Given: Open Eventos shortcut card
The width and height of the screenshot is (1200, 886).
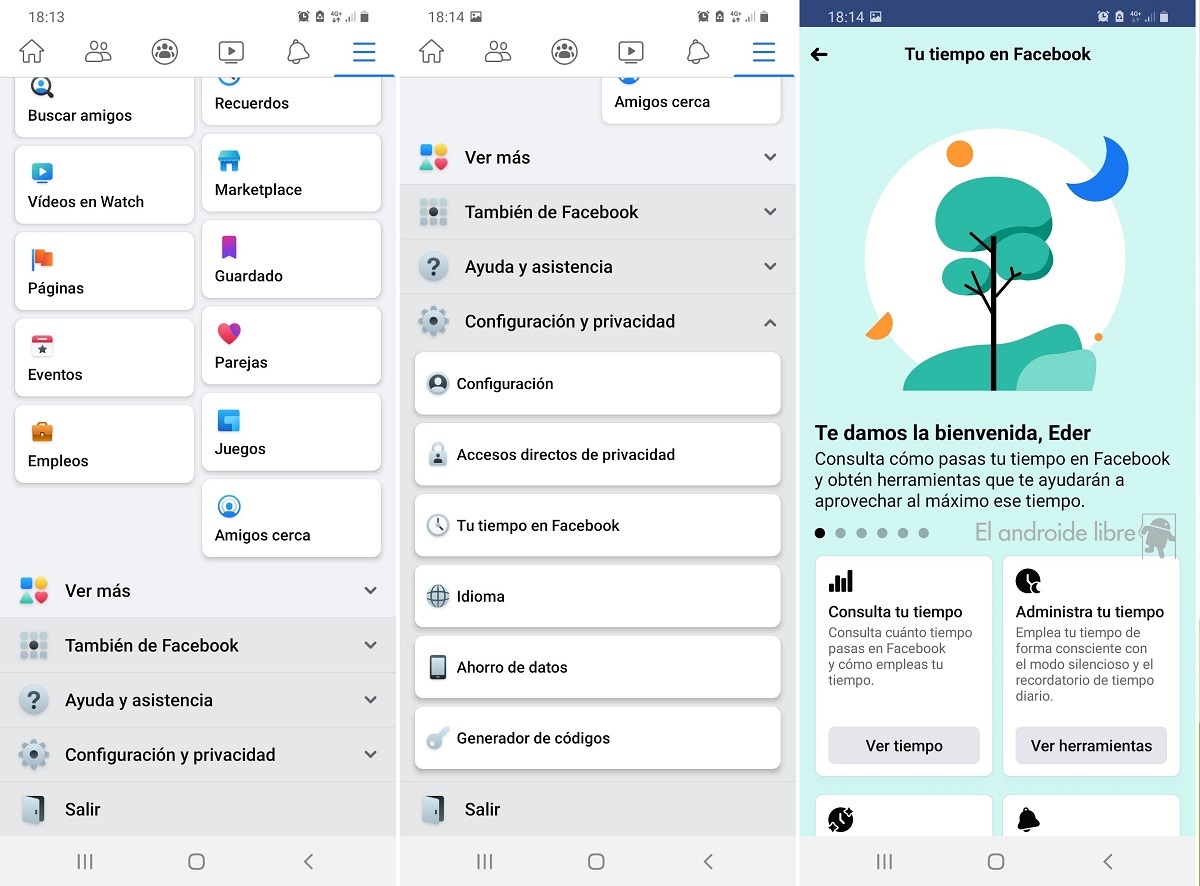Looking at the screenshot, I should tap(104, 358).
